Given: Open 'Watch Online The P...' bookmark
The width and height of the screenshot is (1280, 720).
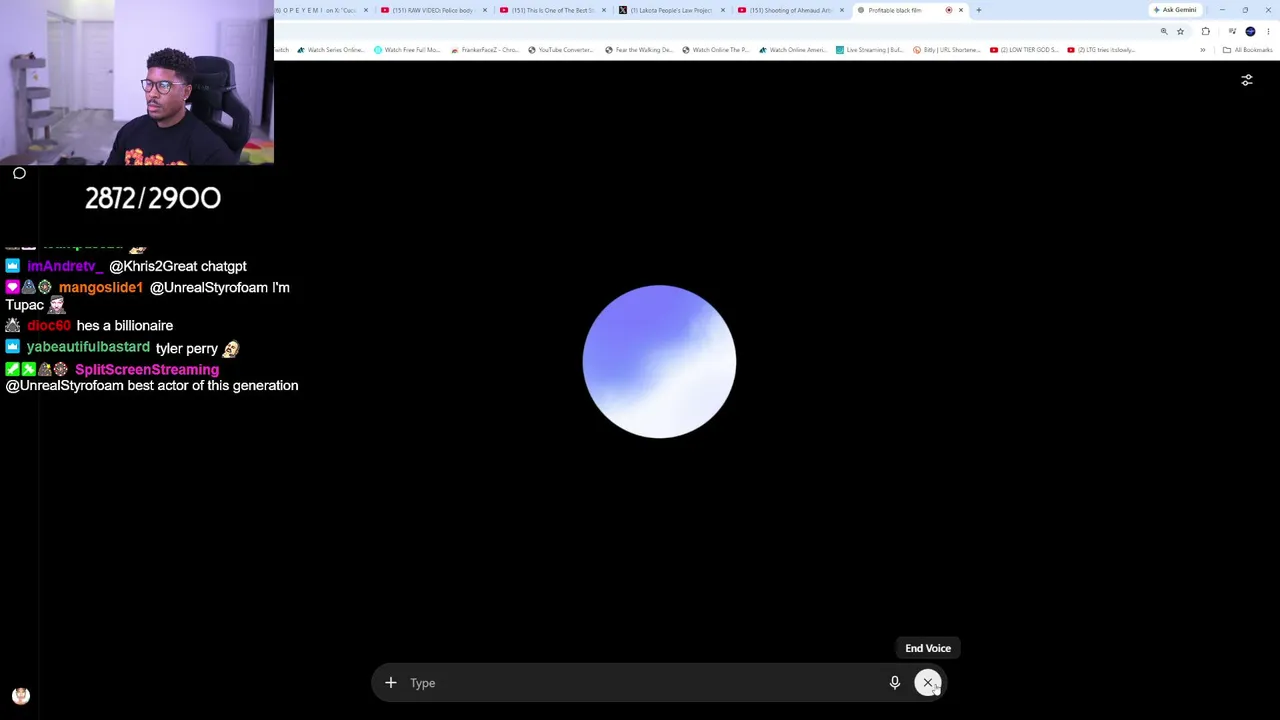Looking at the screenshot, I should click(x=715, y=50).
